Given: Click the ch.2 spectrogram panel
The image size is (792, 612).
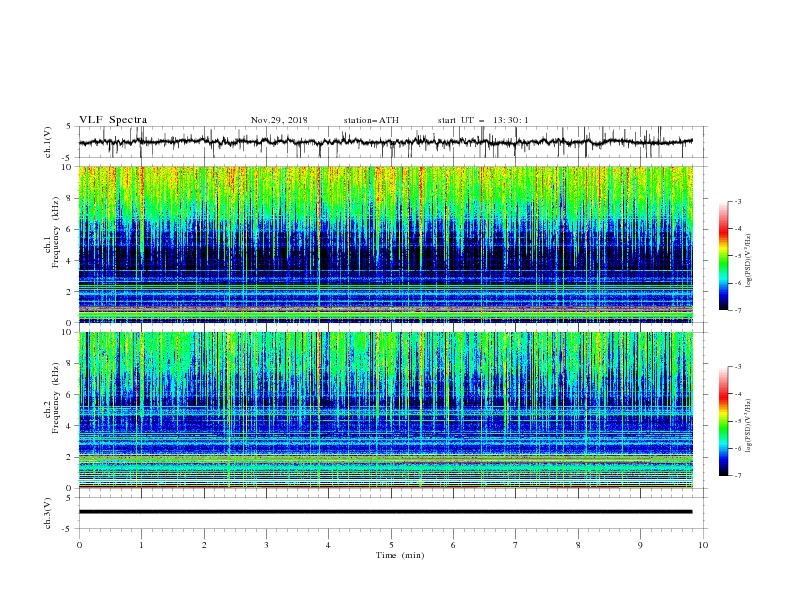Looking at the screenshot, I should click(x=386, y=410).
